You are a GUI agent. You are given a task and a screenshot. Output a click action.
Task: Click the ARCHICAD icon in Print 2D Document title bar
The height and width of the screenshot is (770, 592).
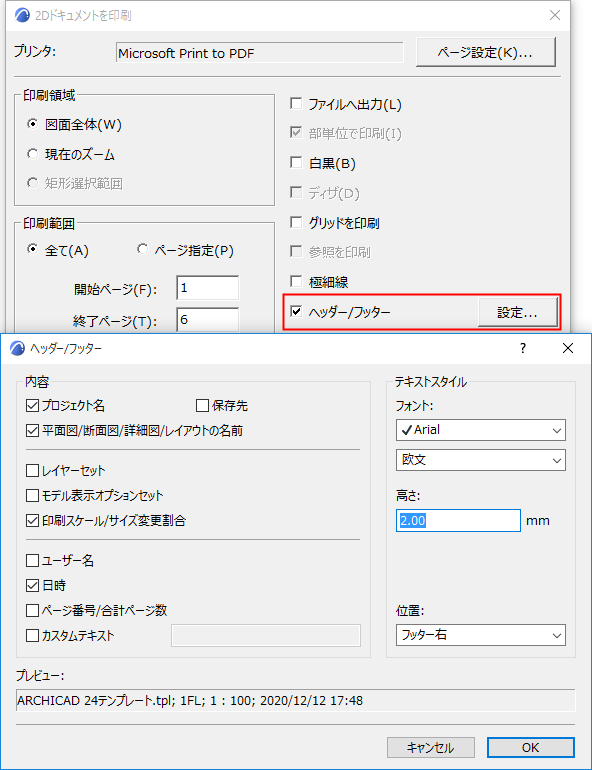tap(23, 16)
